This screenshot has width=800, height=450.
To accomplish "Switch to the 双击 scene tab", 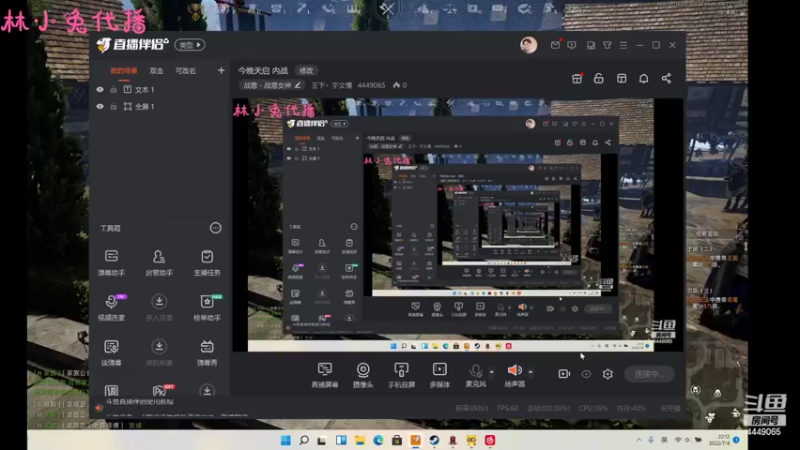I will coord(156,71).
